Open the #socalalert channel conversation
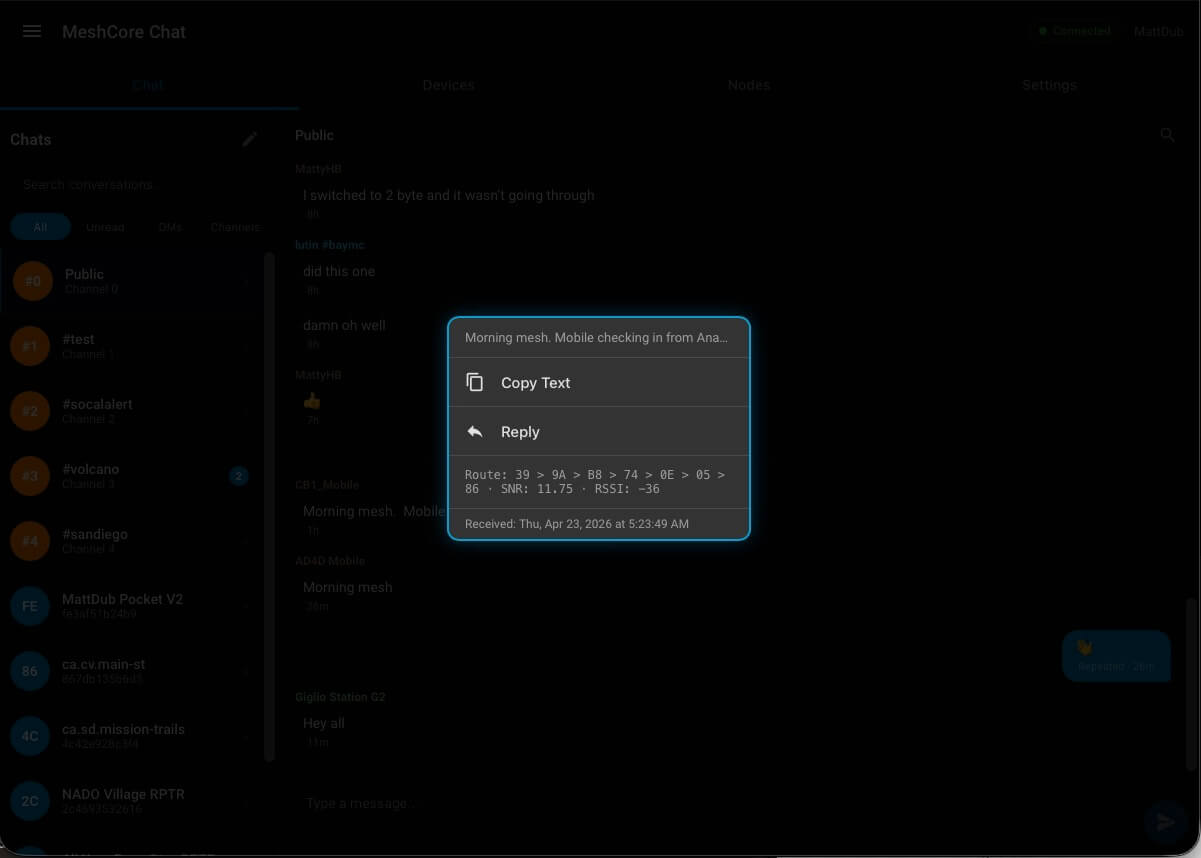This screenshot has width=1201, height=858. tap(130, 411)
